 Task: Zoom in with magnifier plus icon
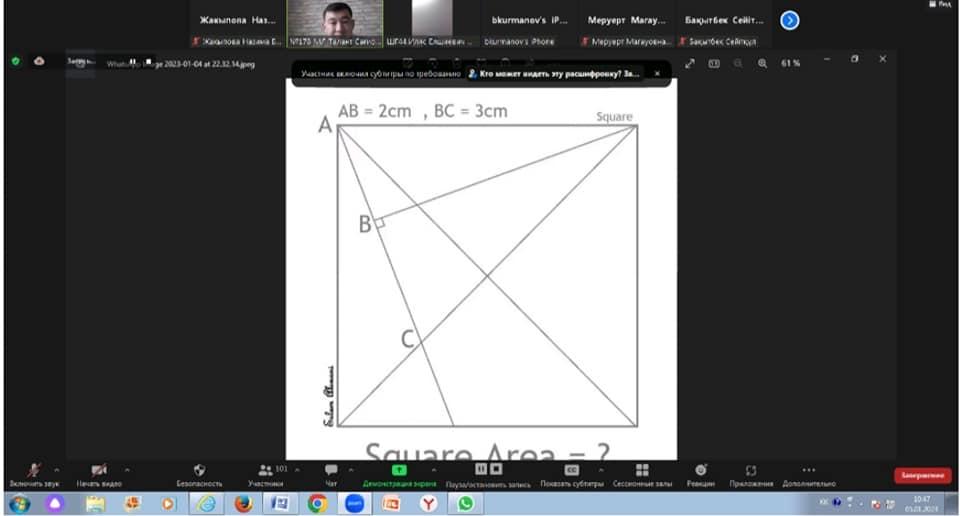click(762, 62)
